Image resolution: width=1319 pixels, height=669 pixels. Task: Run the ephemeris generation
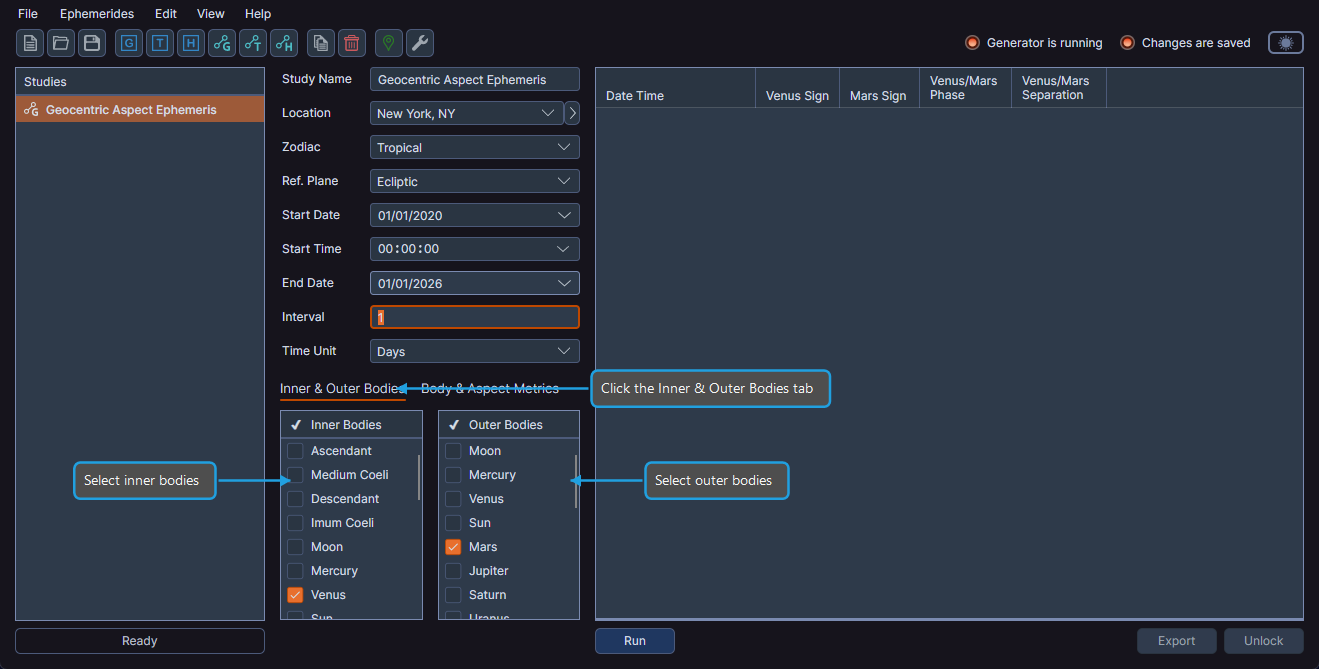[634, 640]
